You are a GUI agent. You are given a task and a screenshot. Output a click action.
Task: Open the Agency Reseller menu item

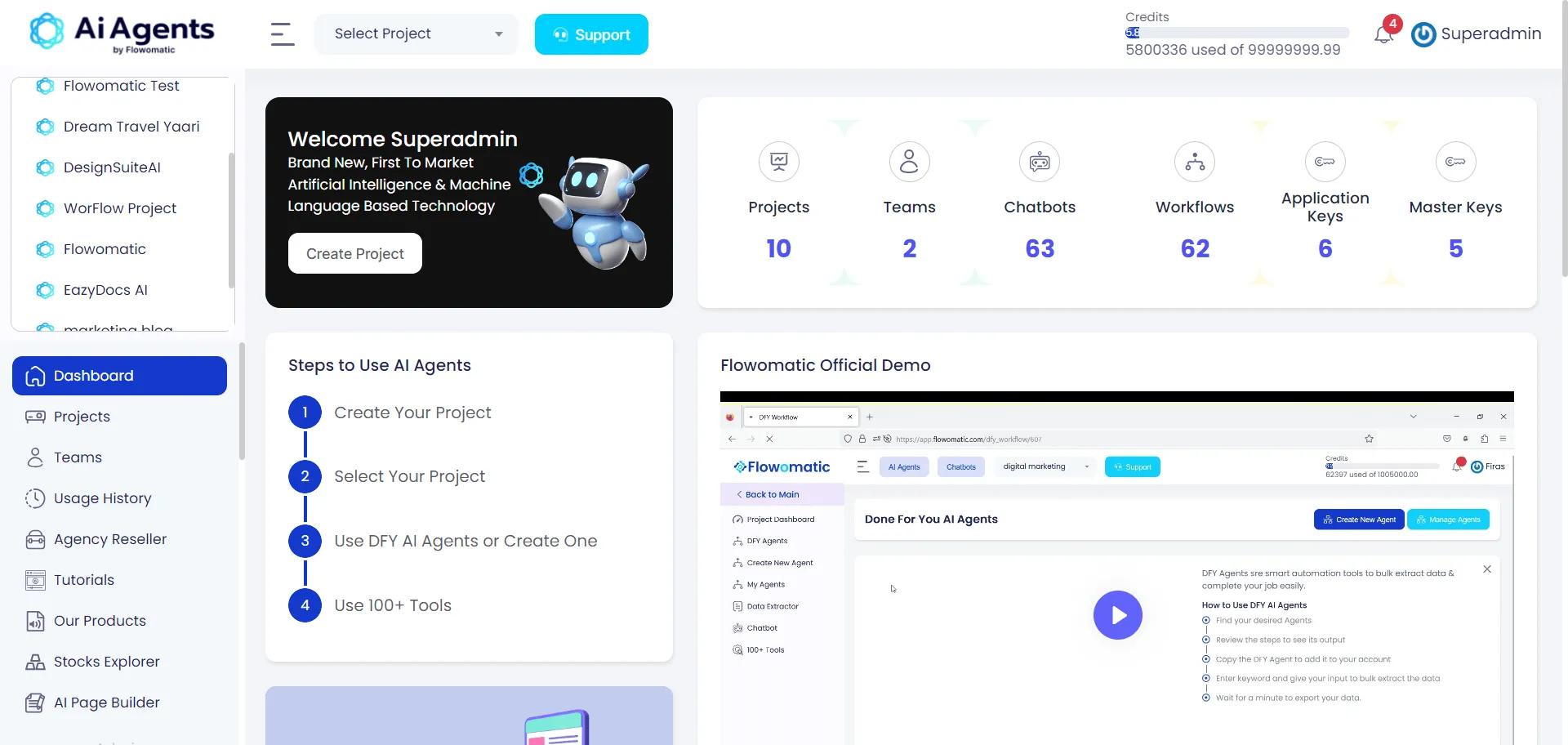click(x=119, y=539)
